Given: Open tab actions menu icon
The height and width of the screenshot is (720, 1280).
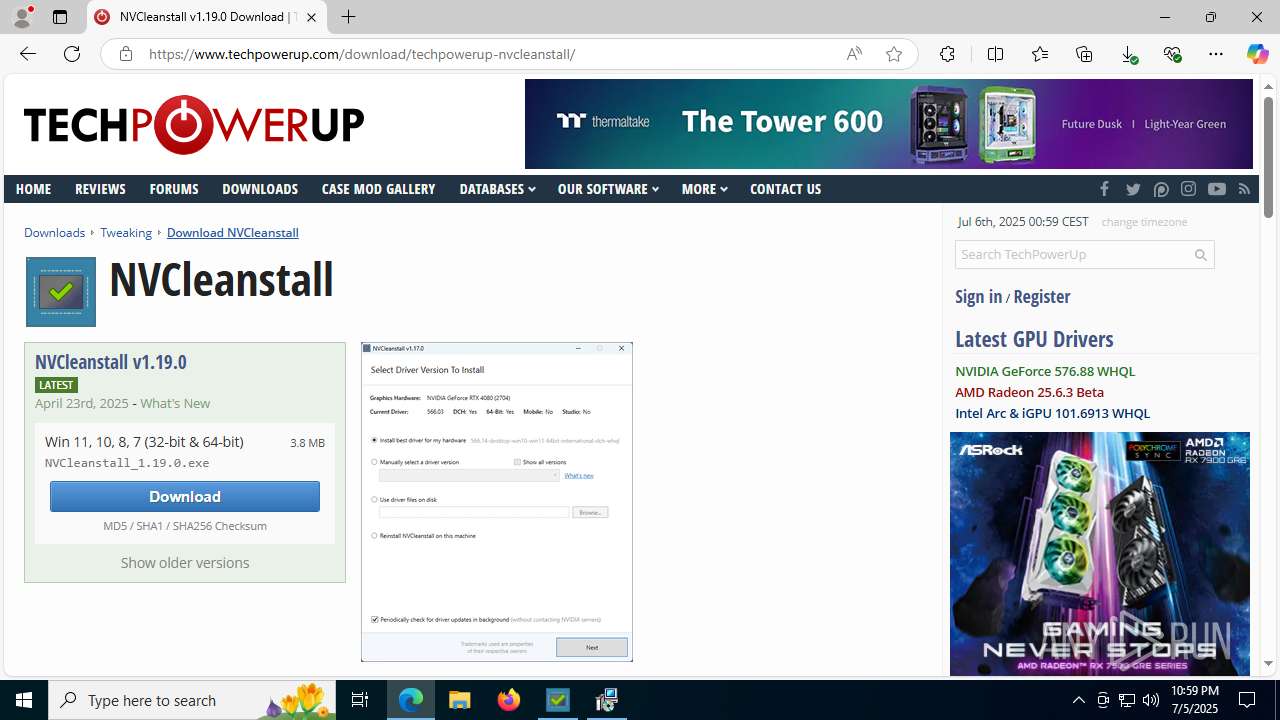Looking at the screenshot, I should [x=60, y=17].
